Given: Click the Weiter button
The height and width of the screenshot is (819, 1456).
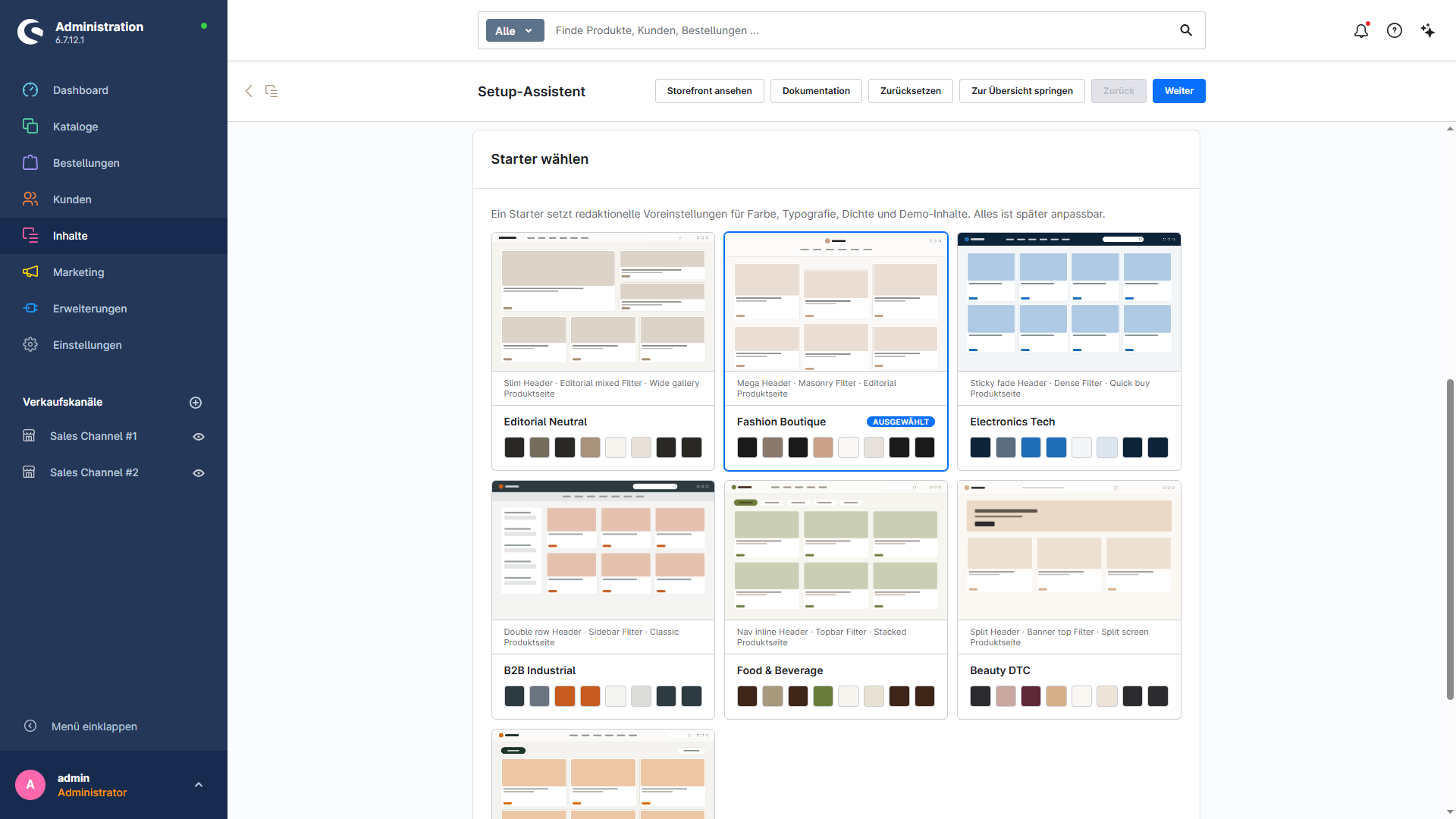Looking at the screenshot, I should 1179,91.
